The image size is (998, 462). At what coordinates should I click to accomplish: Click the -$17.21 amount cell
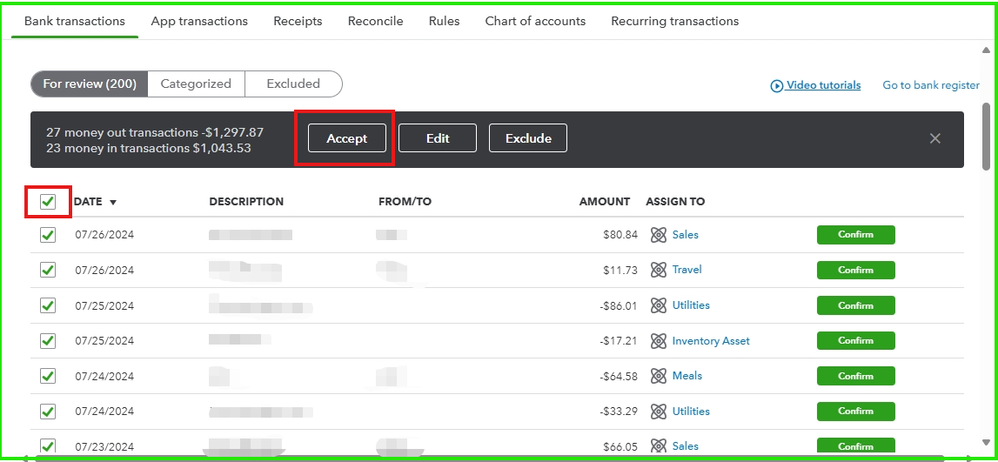point(619,341)
